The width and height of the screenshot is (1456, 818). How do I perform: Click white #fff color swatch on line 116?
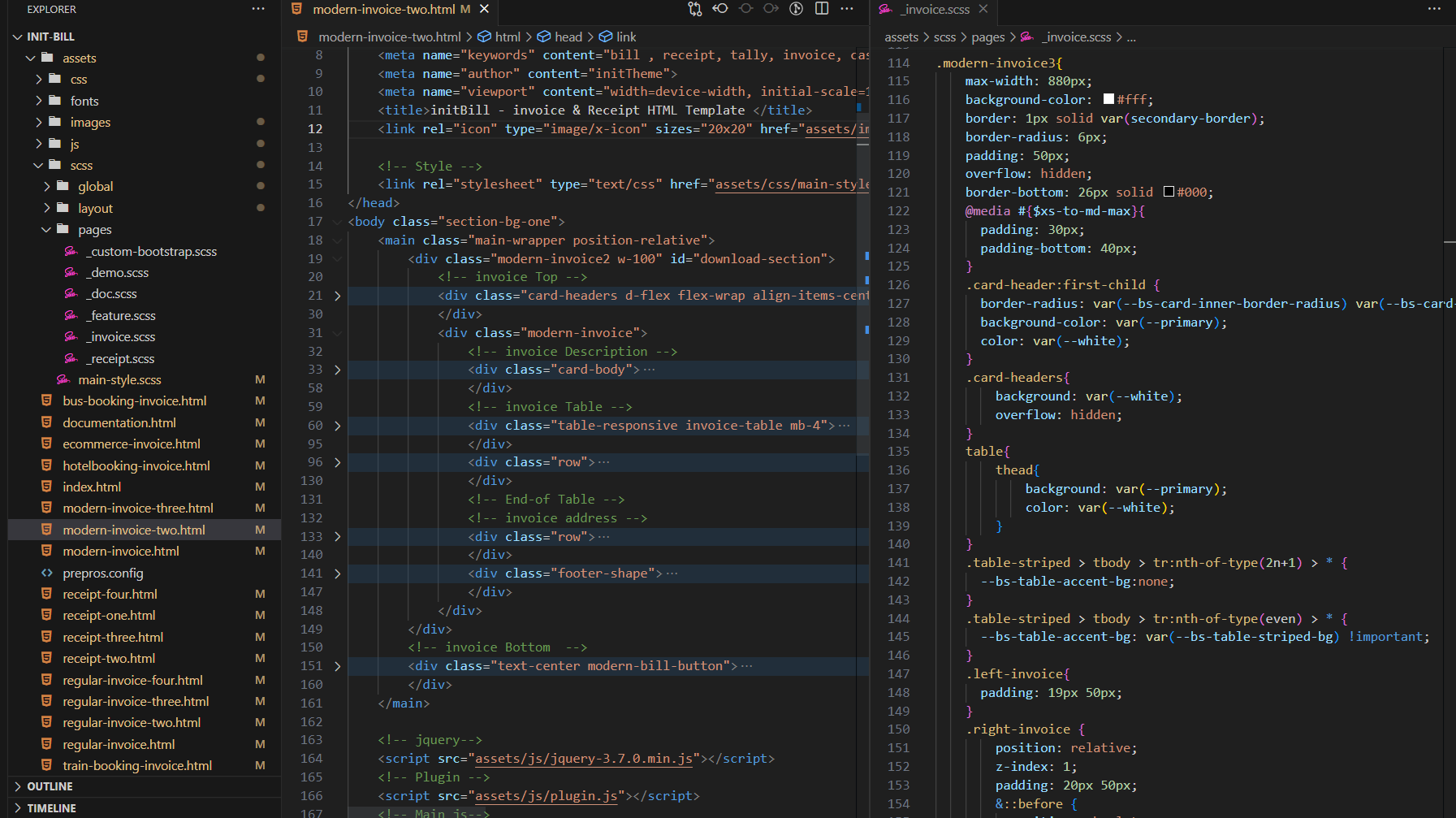tap(1108, 99)
